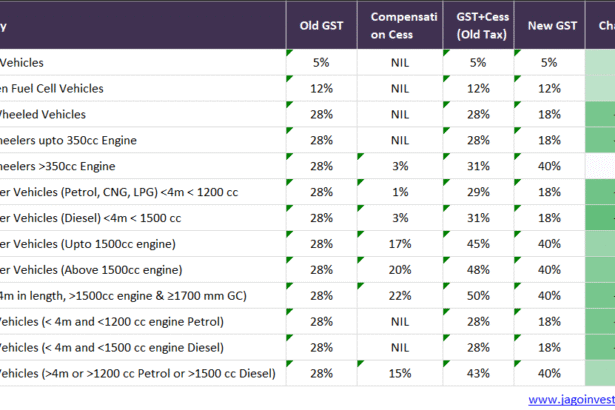
Task: Select the 17% compensation cess cell
Action: point(399,244)
